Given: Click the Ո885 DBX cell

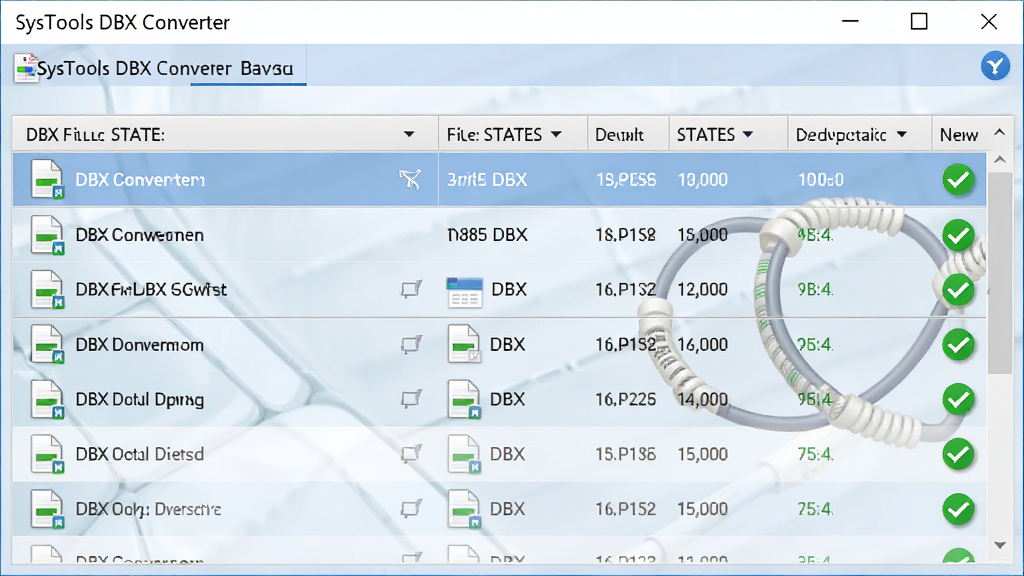Looking at the screenshot, I should 487,235.
